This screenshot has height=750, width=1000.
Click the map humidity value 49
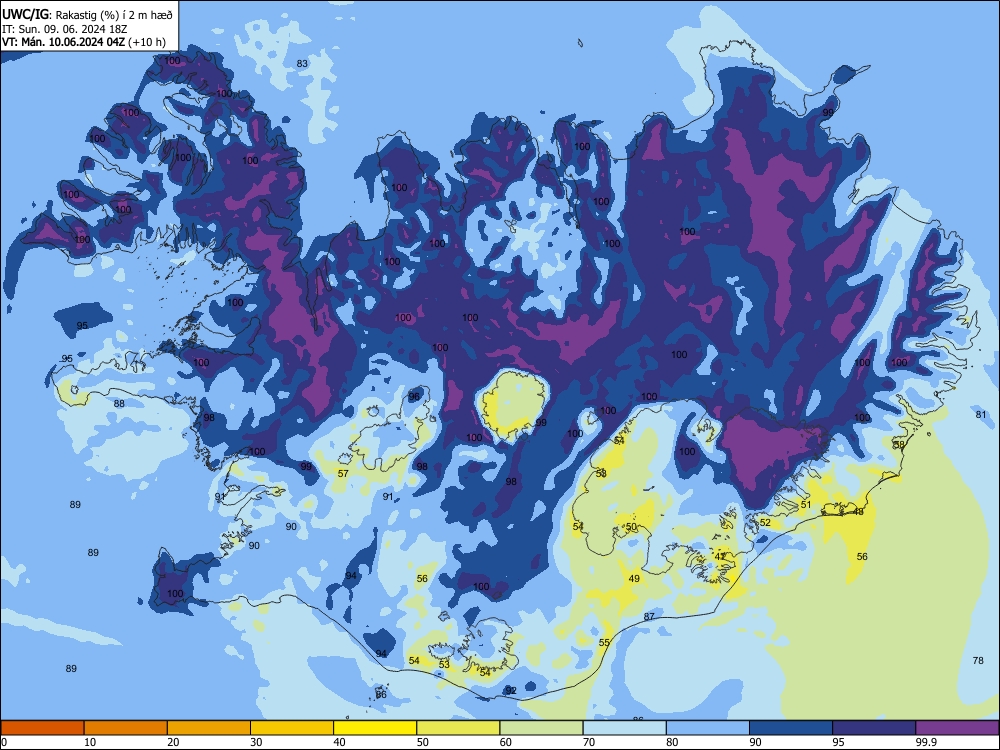tap(634, 578)
